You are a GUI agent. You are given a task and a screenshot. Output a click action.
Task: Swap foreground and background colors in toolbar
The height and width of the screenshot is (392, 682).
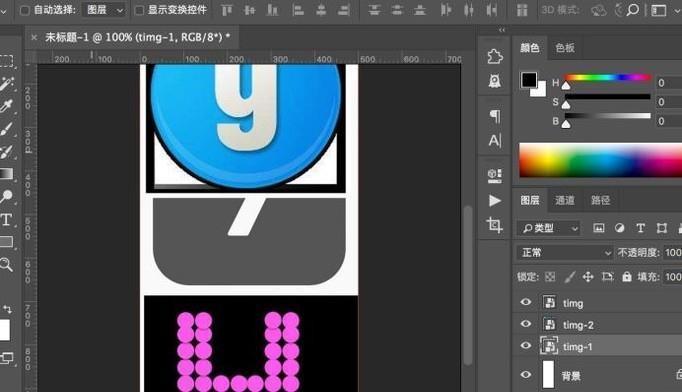point(7,309)
